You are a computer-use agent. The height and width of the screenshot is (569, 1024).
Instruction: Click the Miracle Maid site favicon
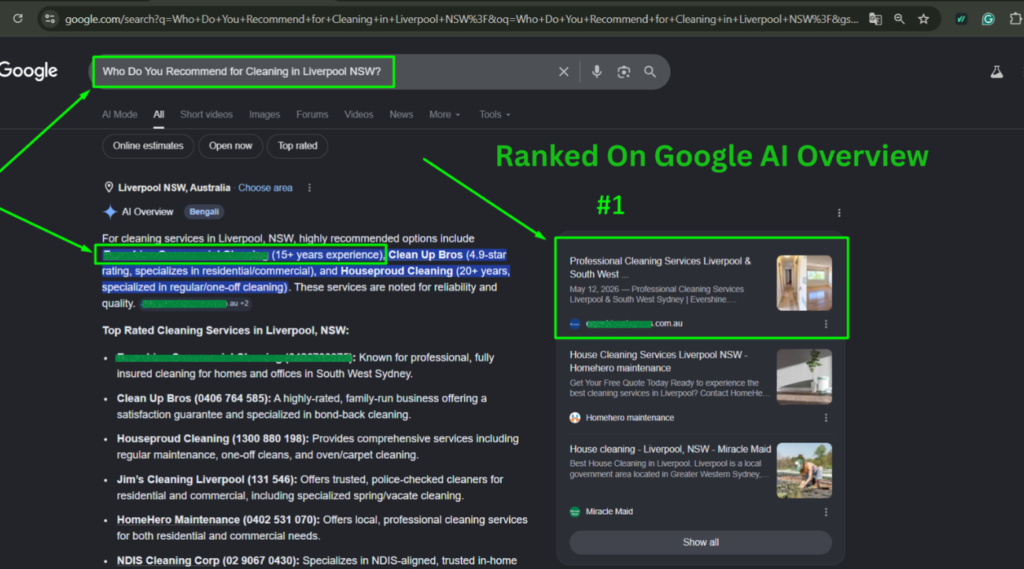click(x=575, y=512)
